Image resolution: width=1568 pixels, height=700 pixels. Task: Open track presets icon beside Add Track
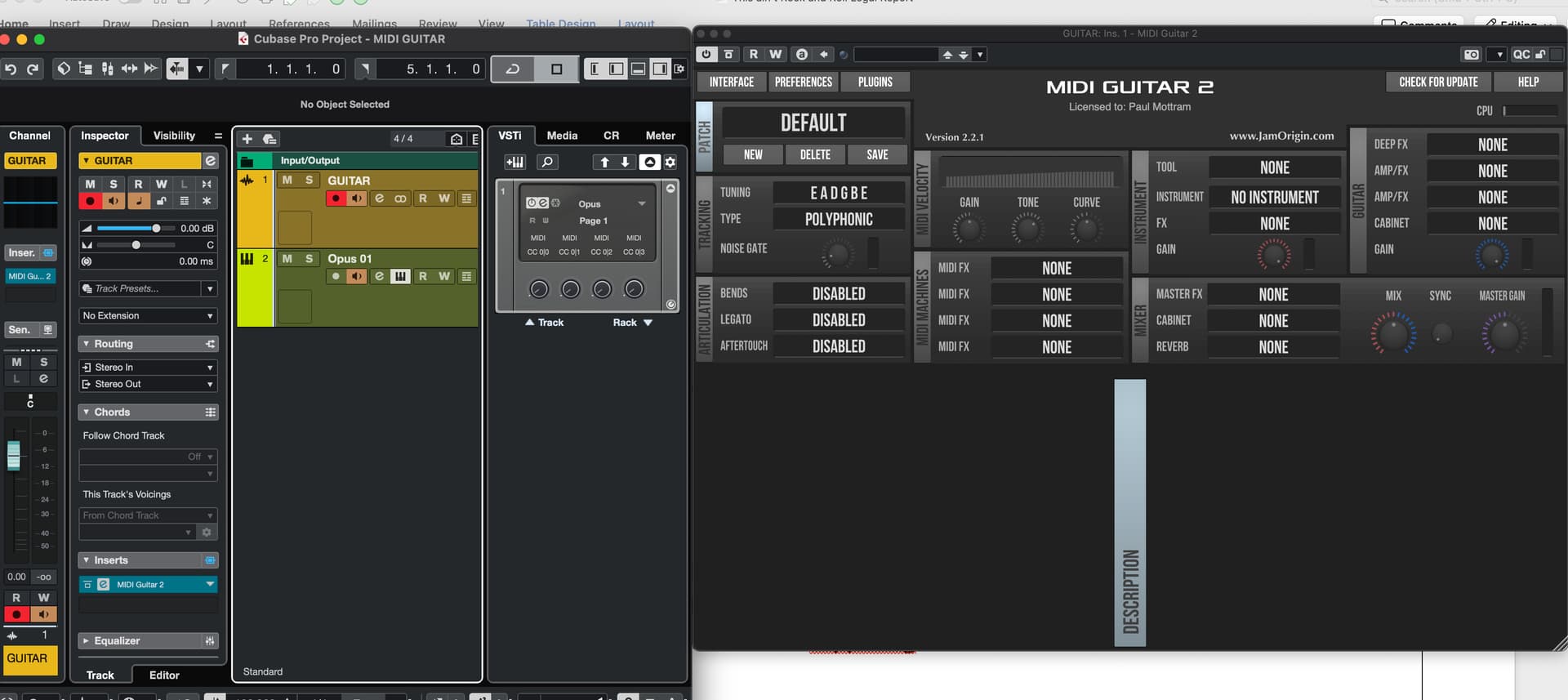[269, 139]
